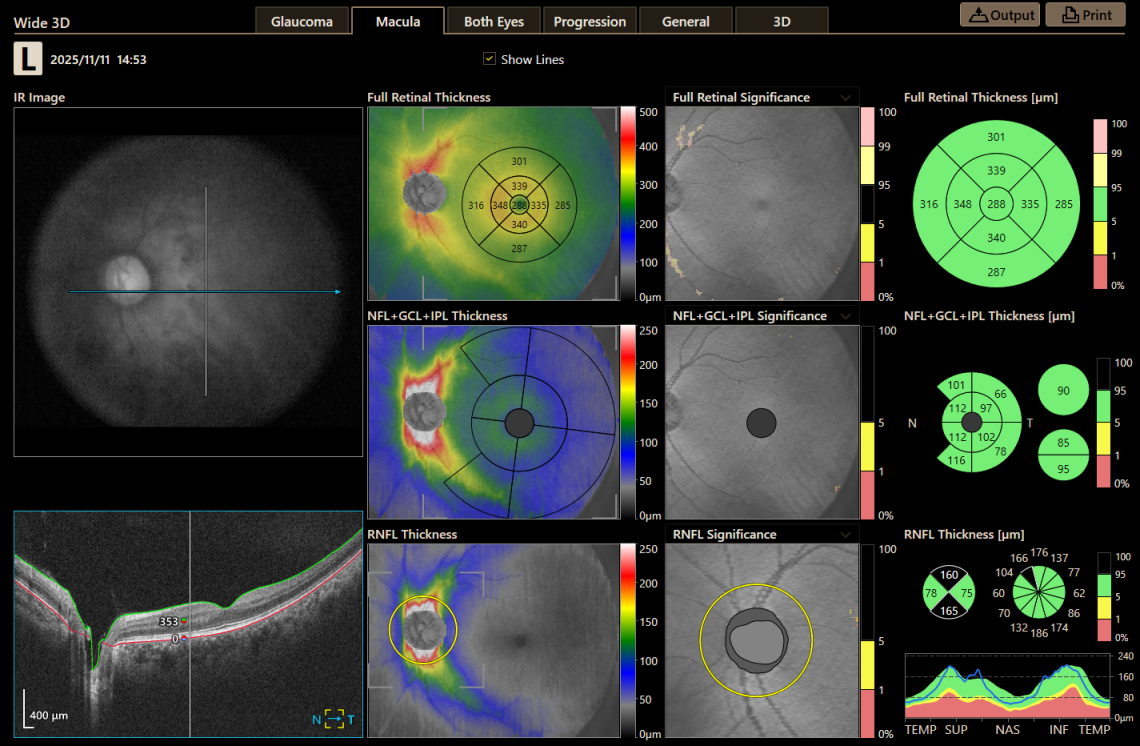Click the IR Image fundus photo
Screen dimensions: 1140x746
188,283
